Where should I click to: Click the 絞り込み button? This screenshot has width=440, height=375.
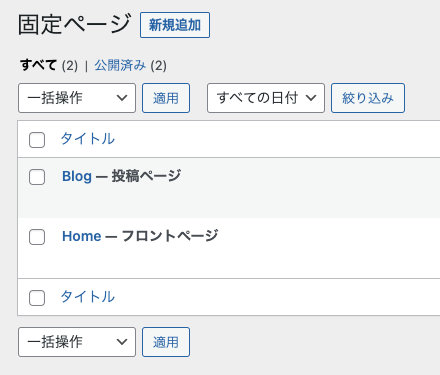click(x=368, y=98)
